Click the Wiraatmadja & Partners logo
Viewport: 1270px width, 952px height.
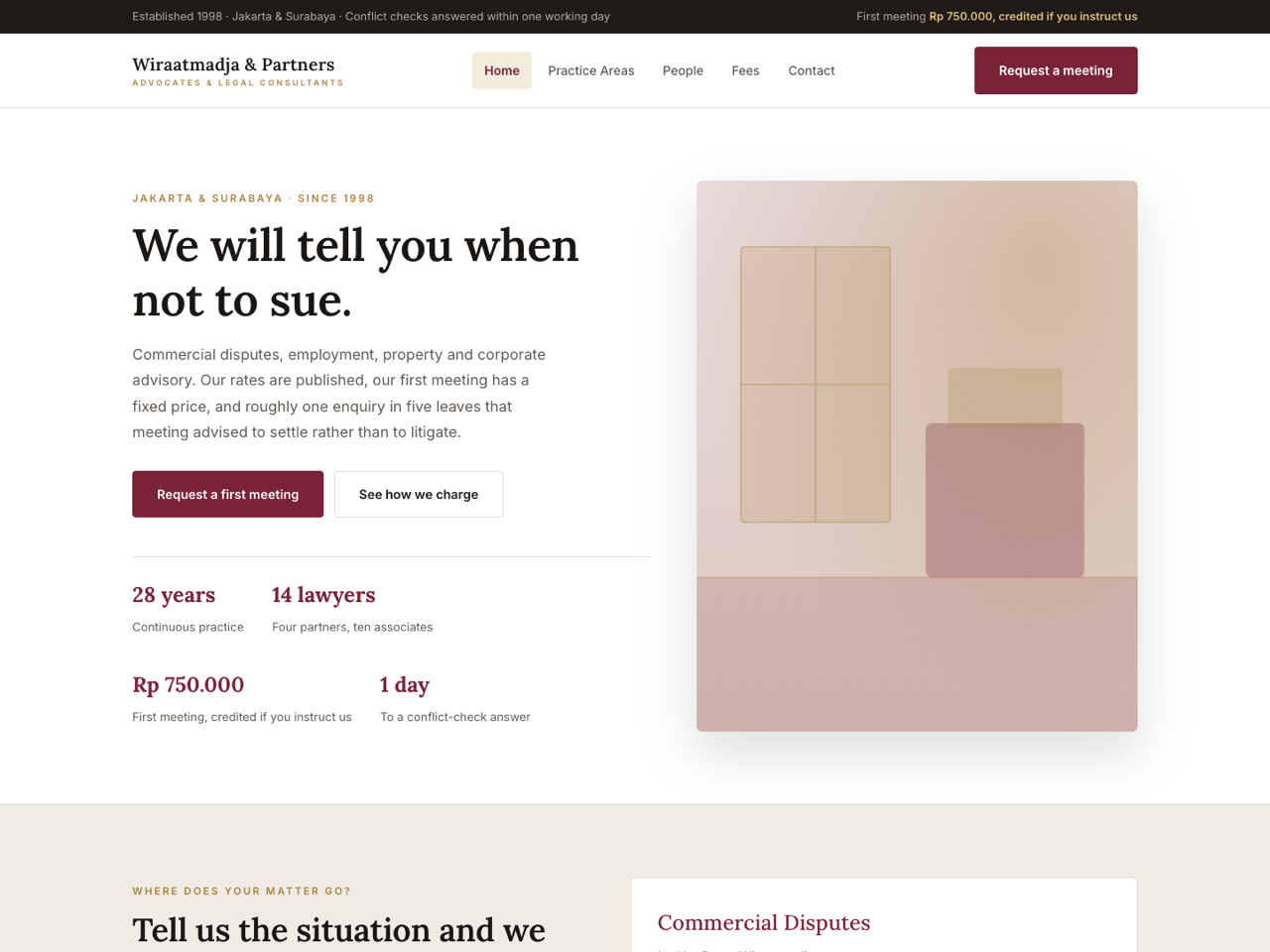[238, 70]
